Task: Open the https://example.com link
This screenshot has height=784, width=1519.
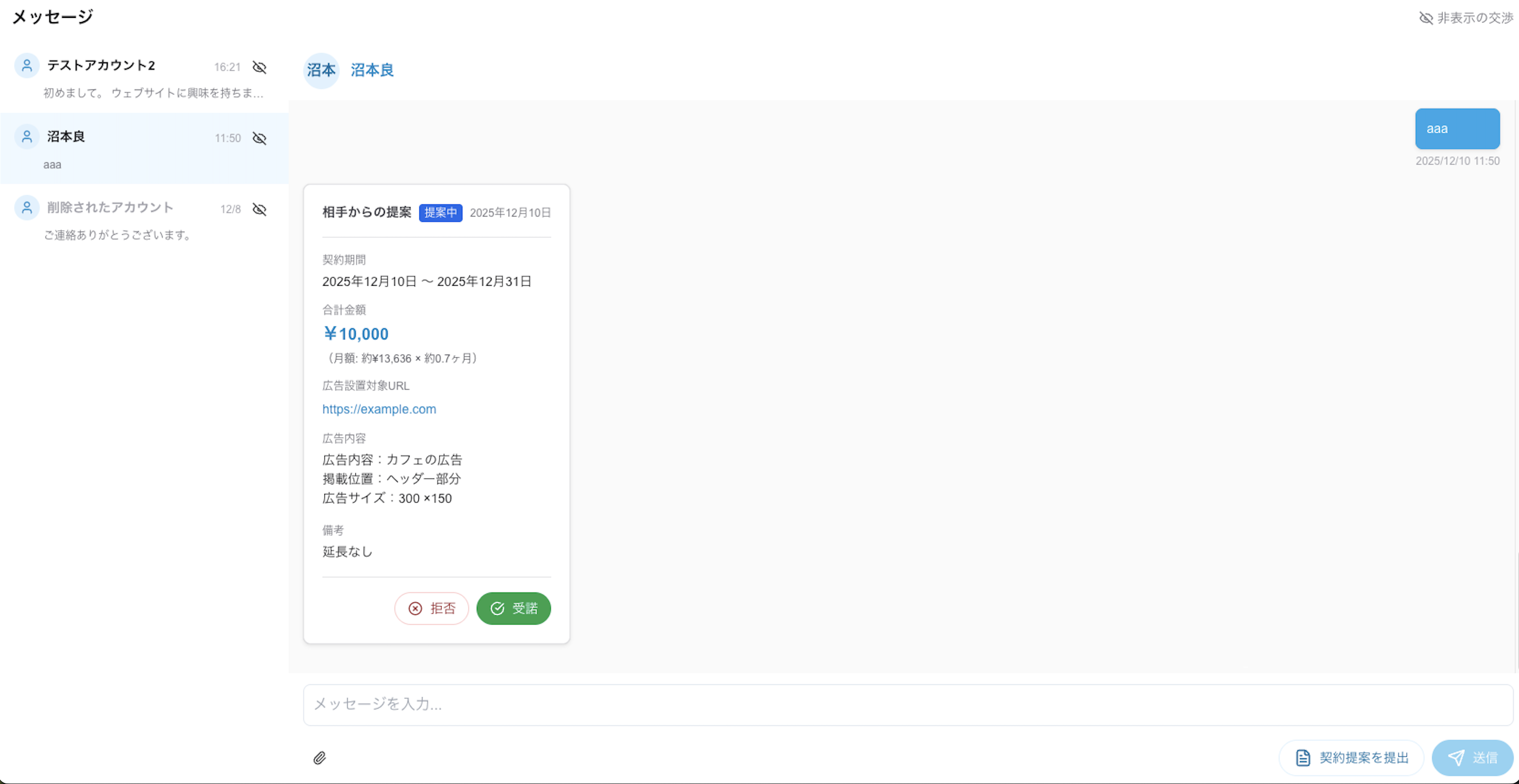Action: tap(379, 409)
